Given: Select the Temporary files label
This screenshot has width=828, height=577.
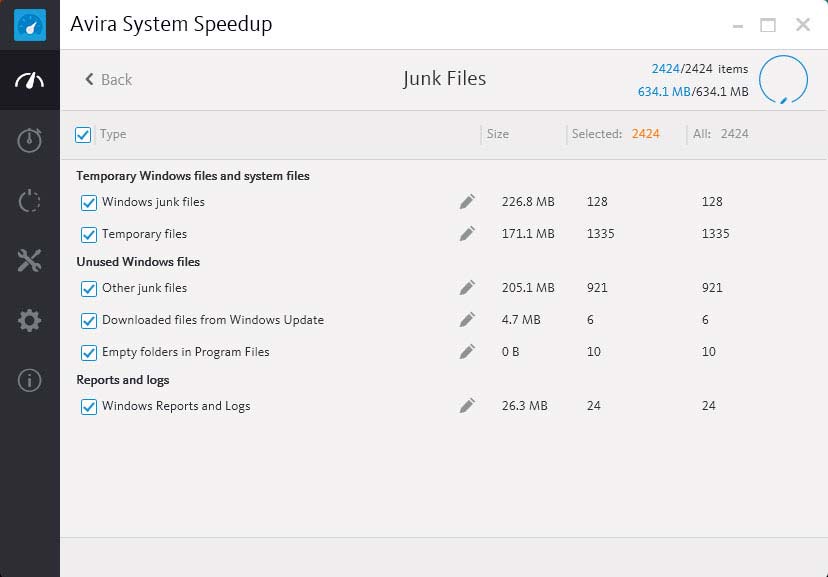Looking at the screenshot, I should coord(144,234).
